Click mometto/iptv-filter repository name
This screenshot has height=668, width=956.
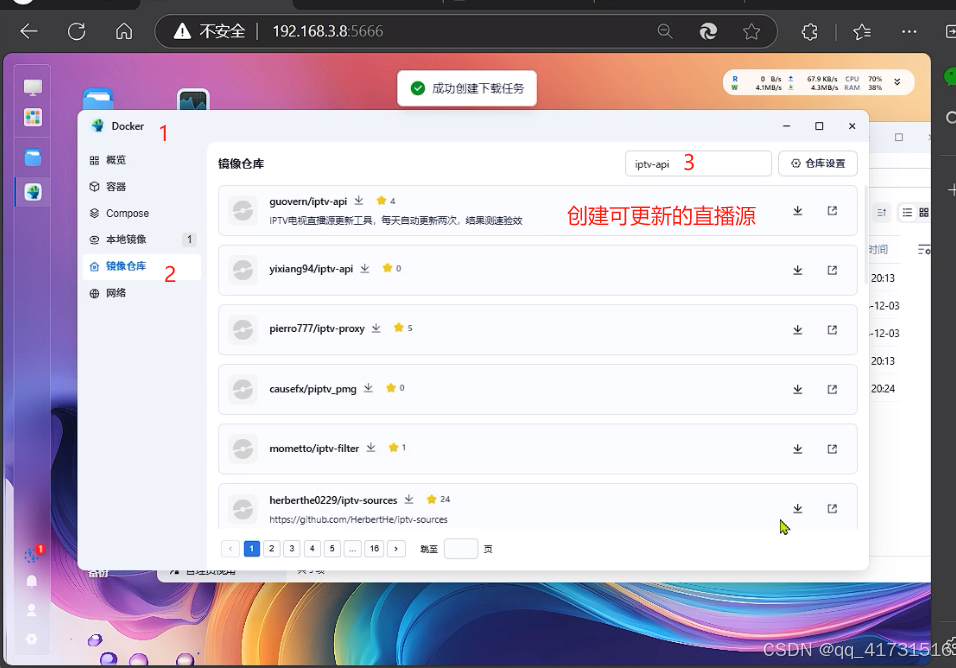tap(314, 449)
